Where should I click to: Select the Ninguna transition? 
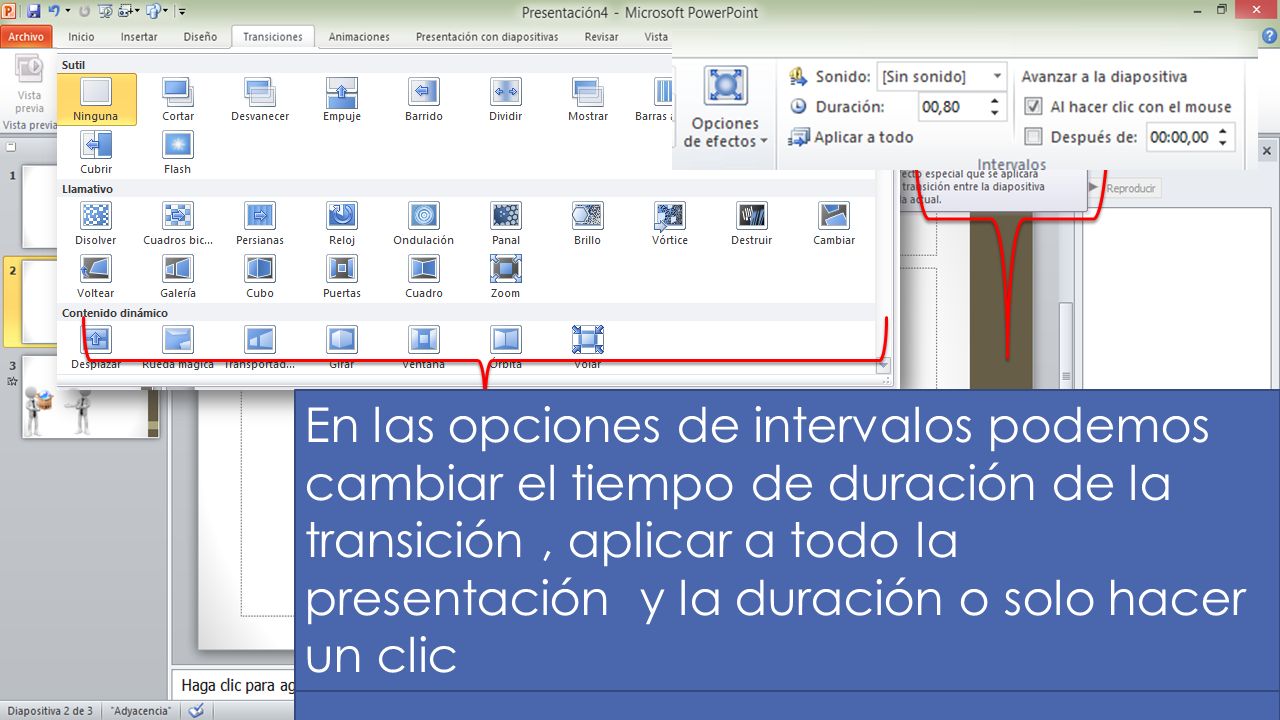click(x=96, y=99)
